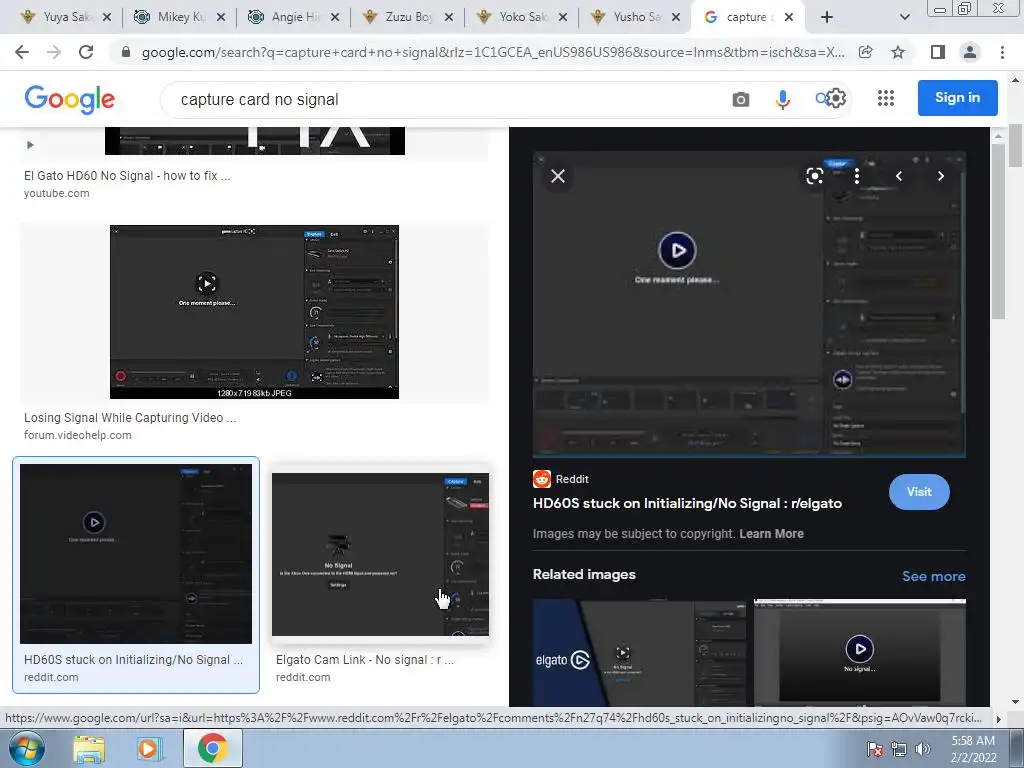The height and width of the screenshot is (768, 1024).
Task: Open the tab search dropdown
Action: [904, 17]
